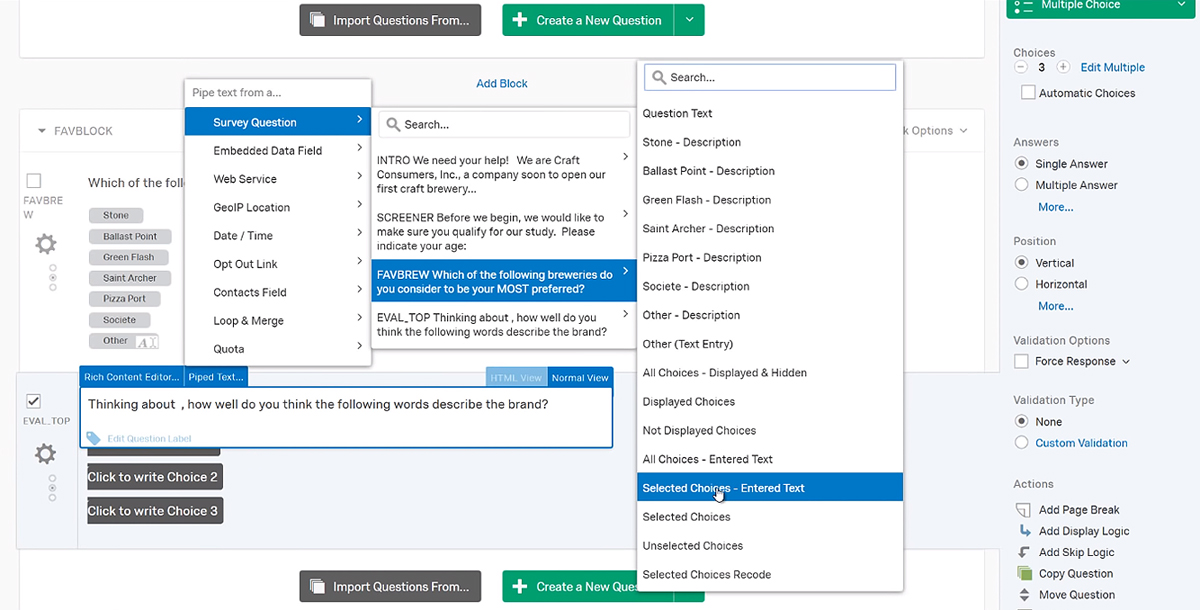Viewport: 1200px width, 610px height.
Task: Select the Multiple Answer radio button
Action: click(1021, 184)
